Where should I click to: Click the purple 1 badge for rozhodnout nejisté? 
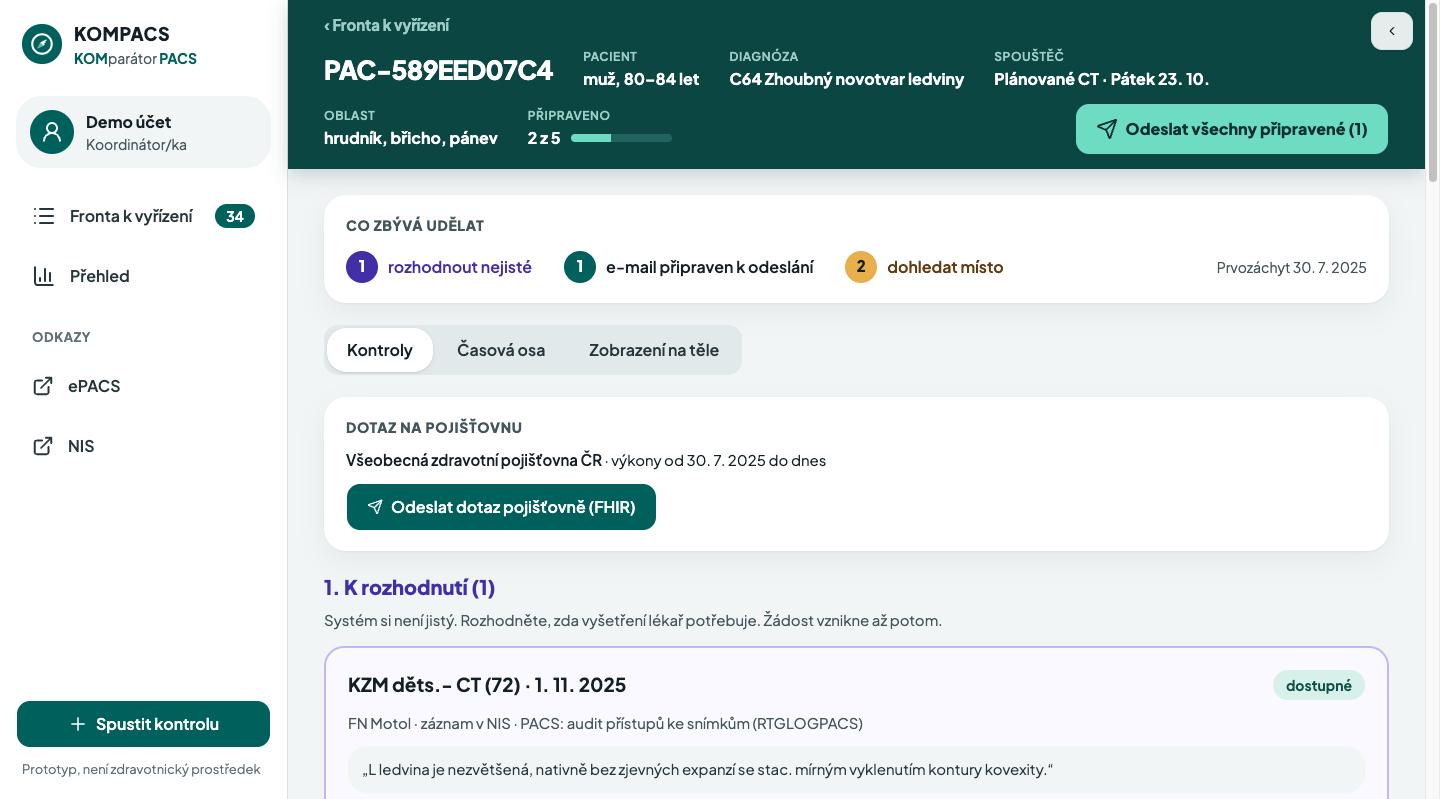coord(362,267)
